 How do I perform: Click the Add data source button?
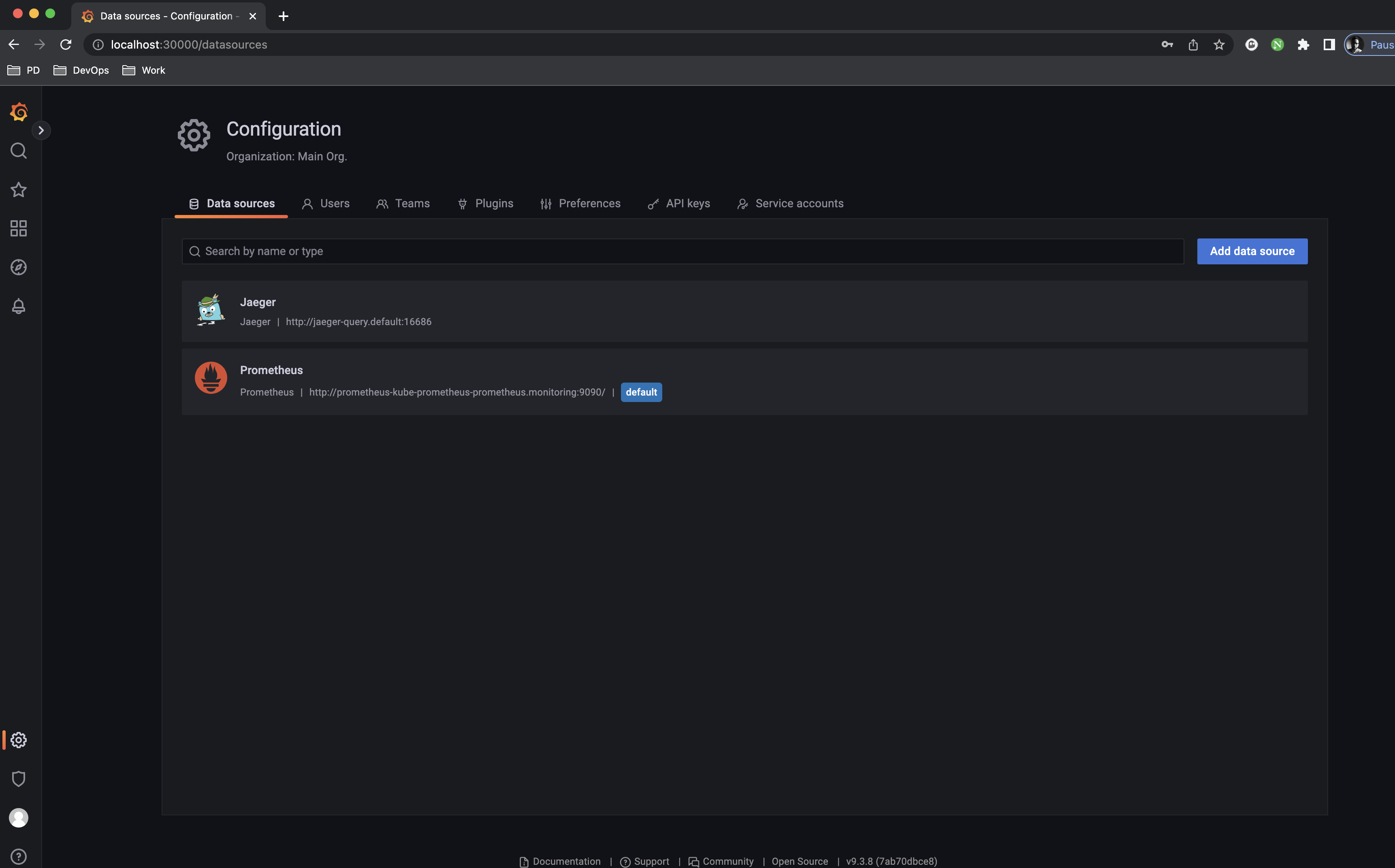1252,251
